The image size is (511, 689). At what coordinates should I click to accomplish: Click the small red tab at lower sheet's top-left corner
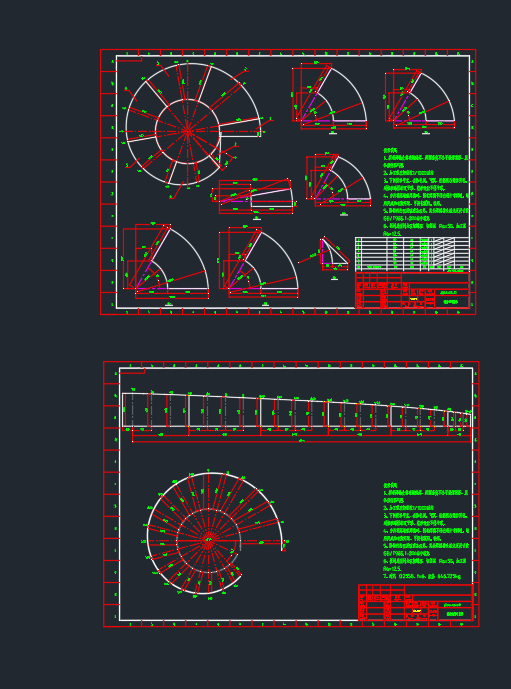click(132, 371)
